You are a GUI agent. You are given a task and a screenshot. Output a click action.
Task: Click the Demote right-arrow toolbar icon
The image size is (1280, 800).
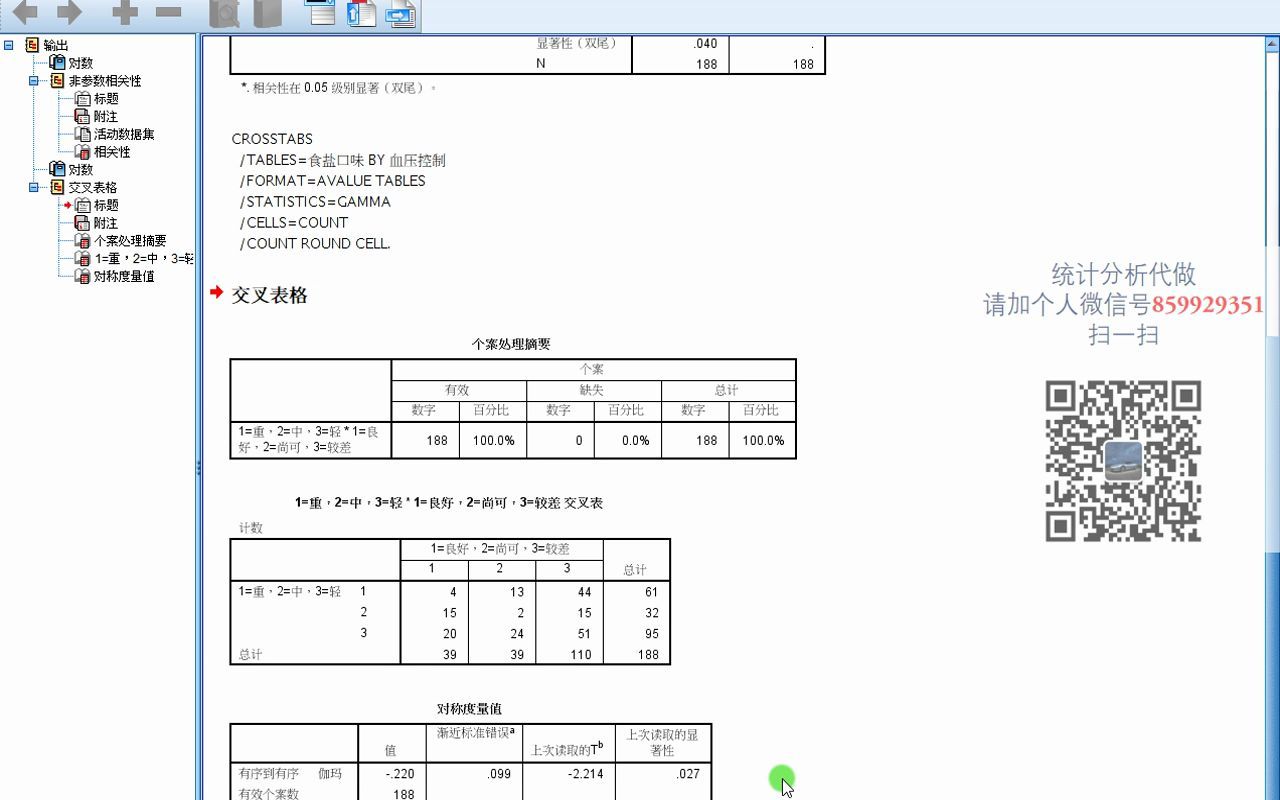[69, 12]
